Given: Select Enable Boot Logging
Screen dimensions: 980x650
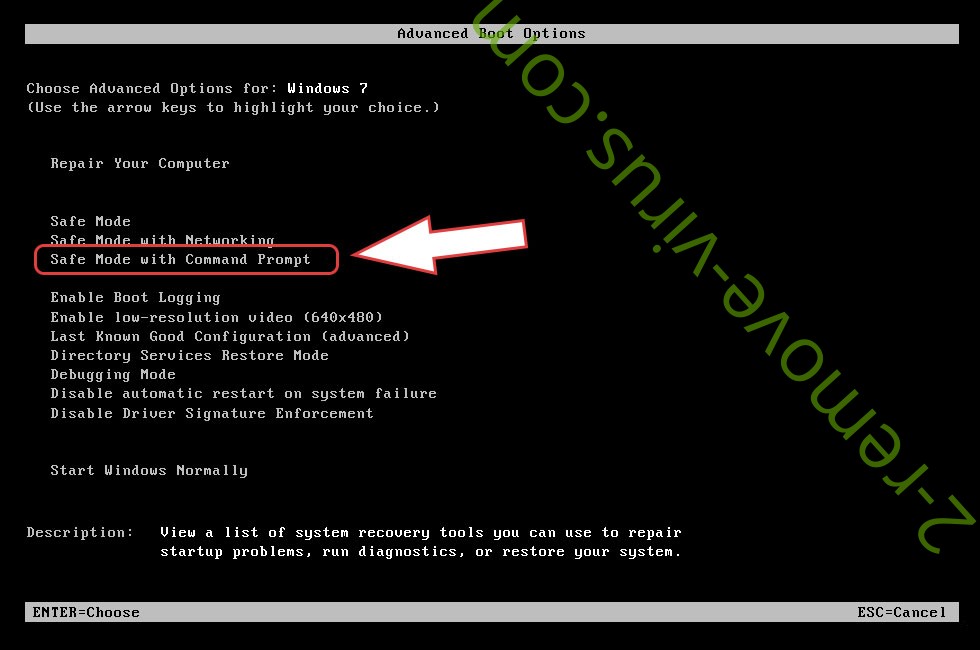Looking at the screenshot, I should coord(136,298).
